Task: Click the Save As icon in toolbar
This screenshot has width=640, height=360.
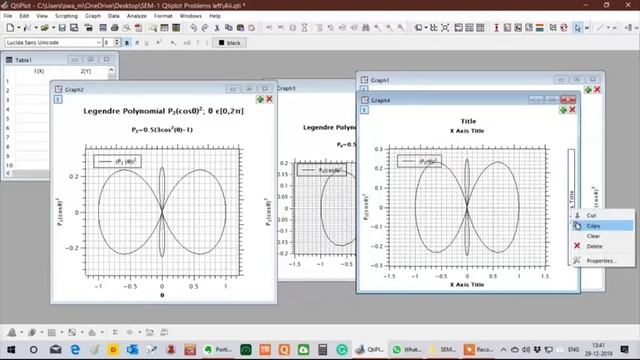Action: (74, 28)
